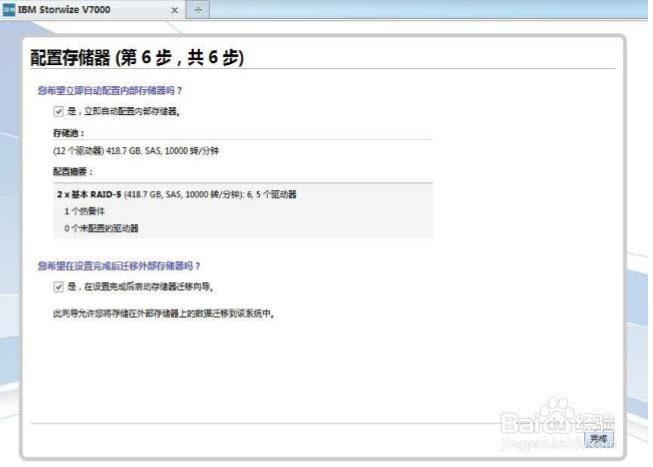653x467 pixels.
Task: Click the description text about migrating external data
Action: pos(164,314)
